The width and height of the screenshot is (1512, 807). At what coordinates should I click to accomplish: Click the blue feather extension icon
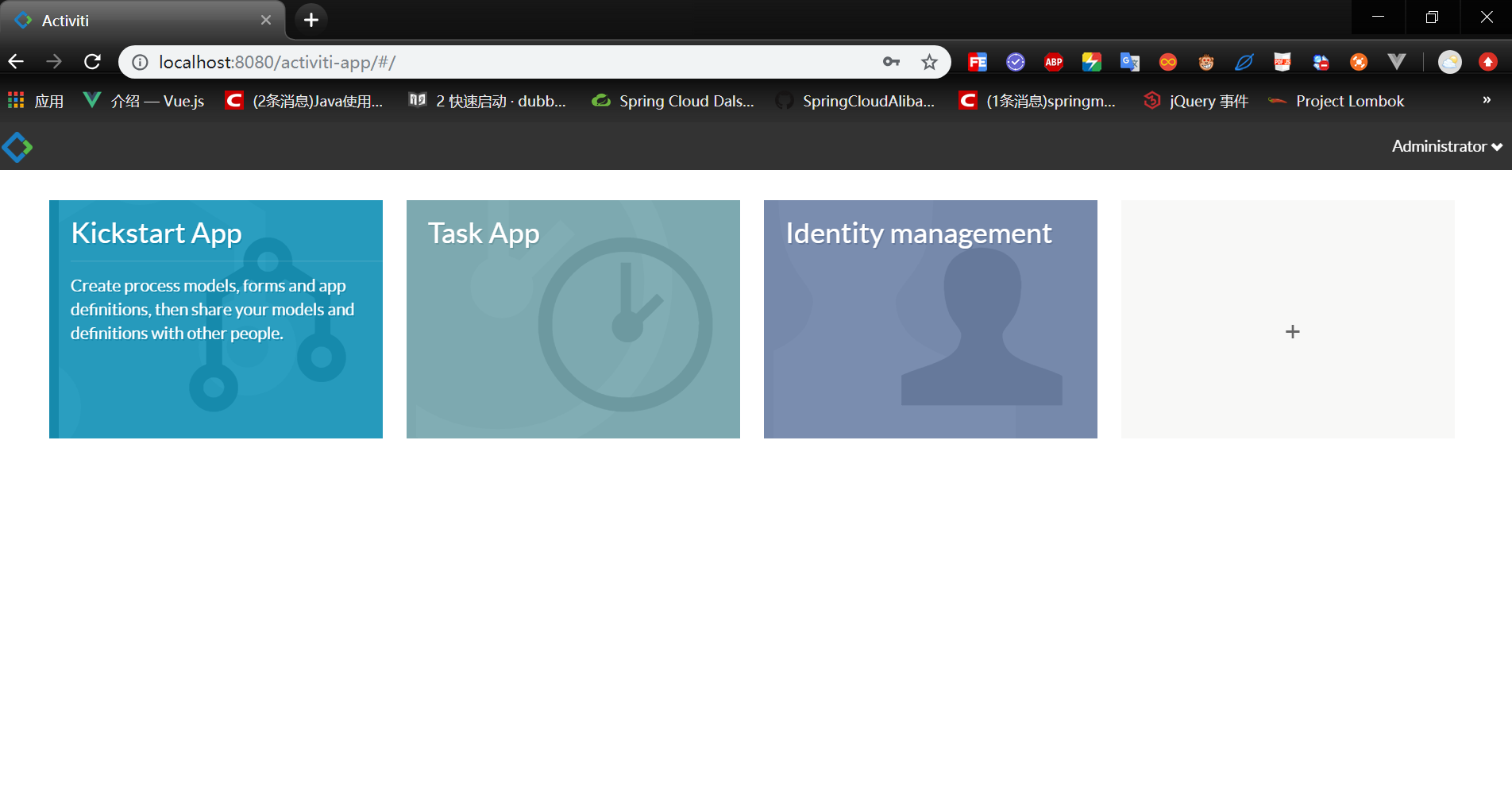(x=1244, y=62)
